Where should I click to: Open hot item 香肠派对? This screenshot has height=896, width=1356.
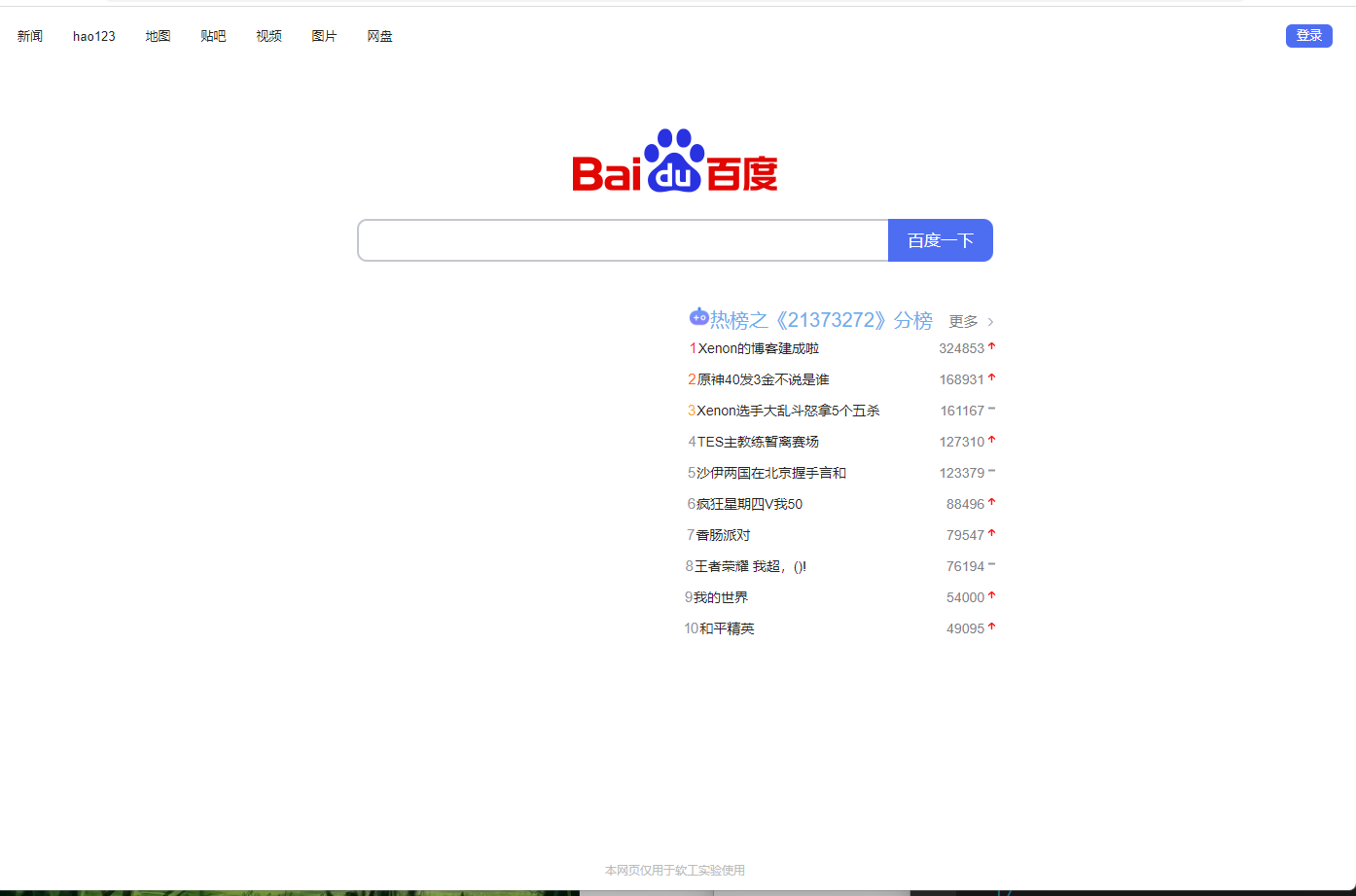tap(723, 535)
